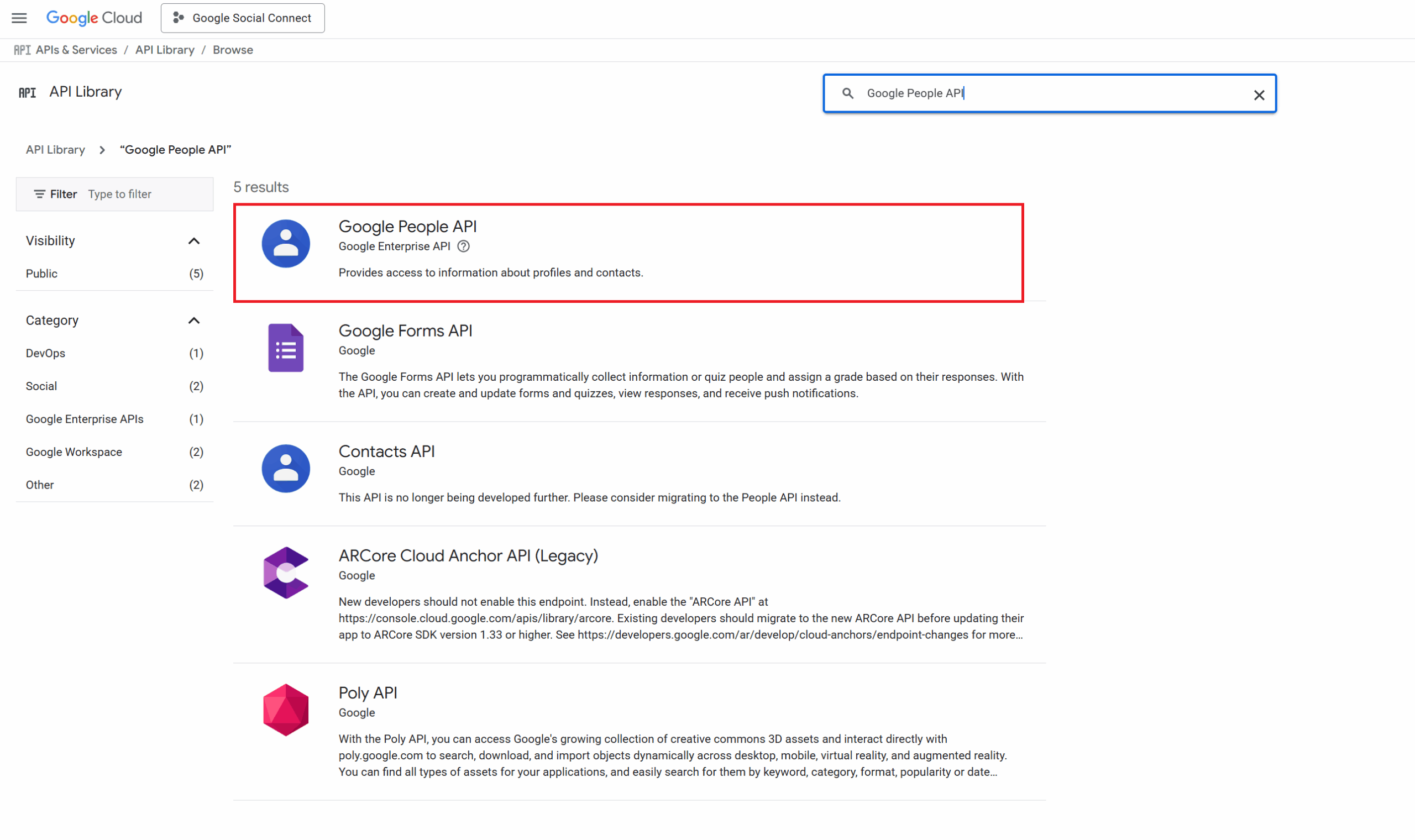Click the magnifier icon in the search box
Screen dimensions: 1415x840
click(x=847, y=93)
